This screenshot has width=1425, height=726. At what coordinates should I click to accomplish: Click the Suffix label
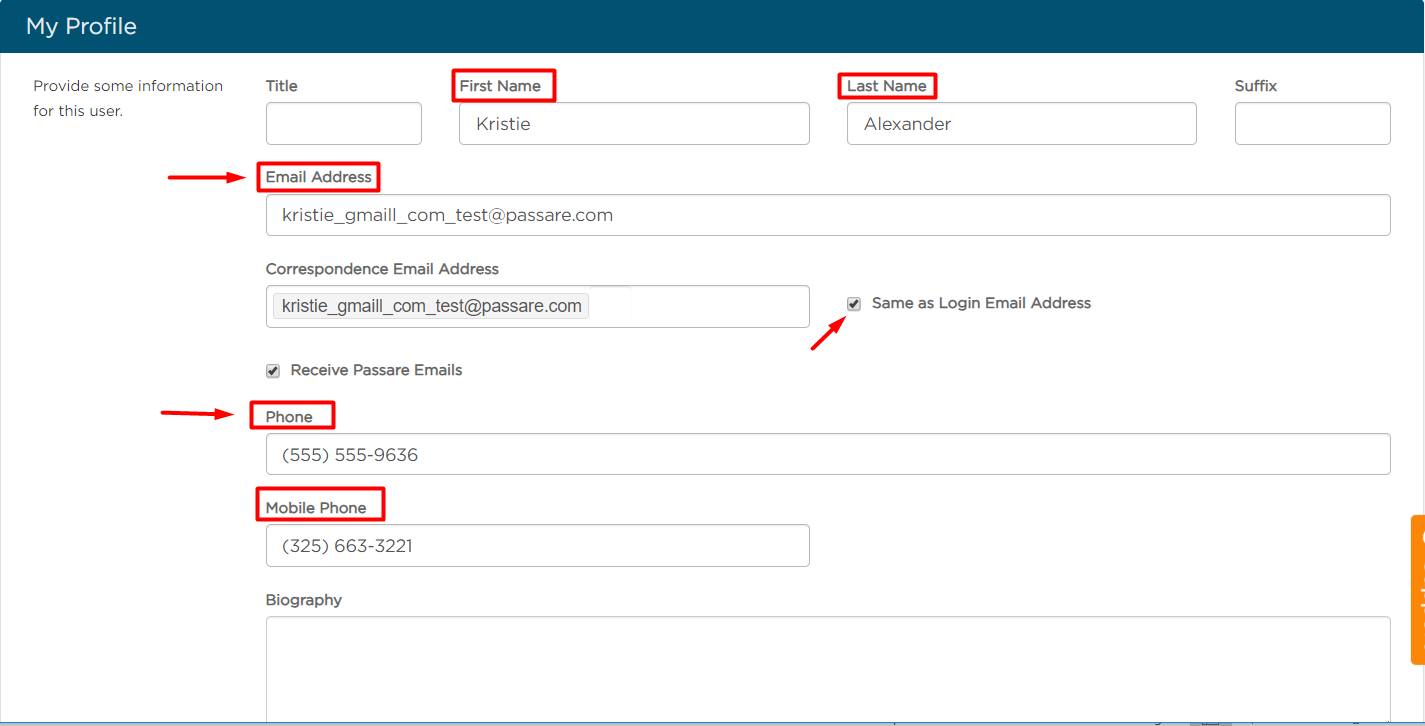pyautogui.click(x=1256, y=86)
